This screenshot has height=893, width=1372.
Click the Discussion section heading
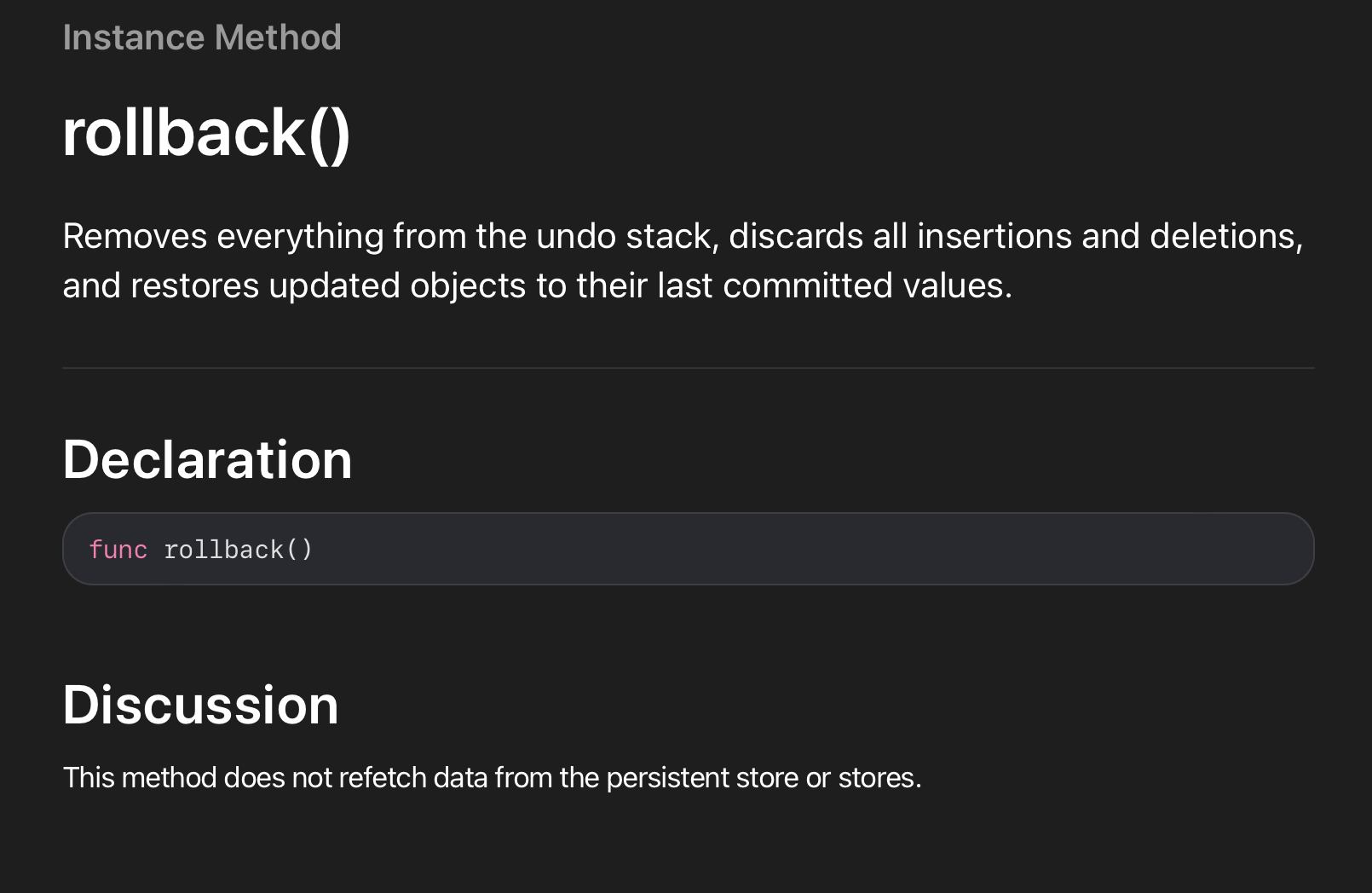[200, 706]
